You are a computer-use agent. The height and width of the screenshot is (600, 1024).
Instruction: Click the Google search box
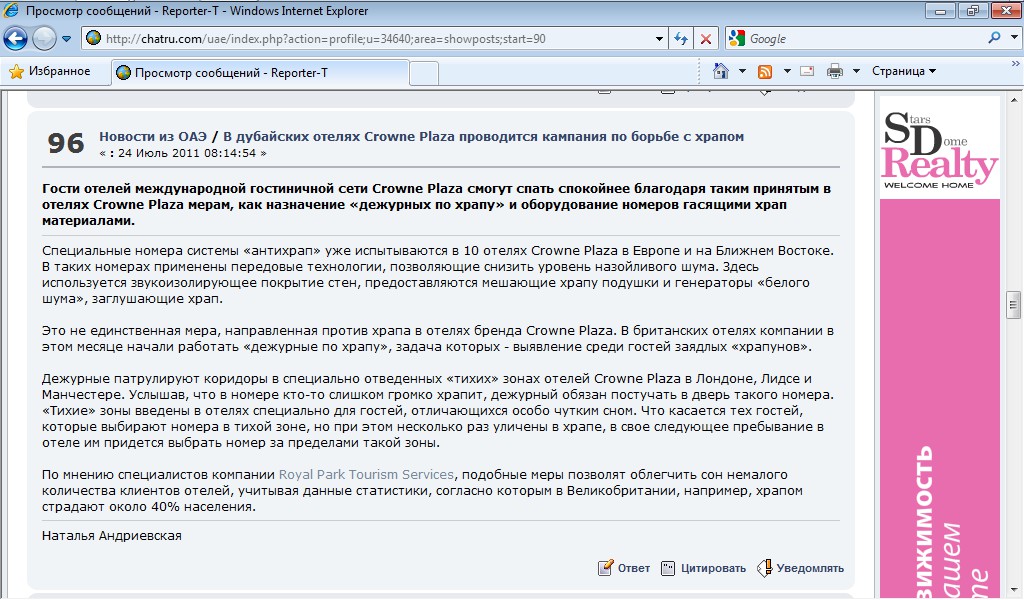[x=863, y=39]
